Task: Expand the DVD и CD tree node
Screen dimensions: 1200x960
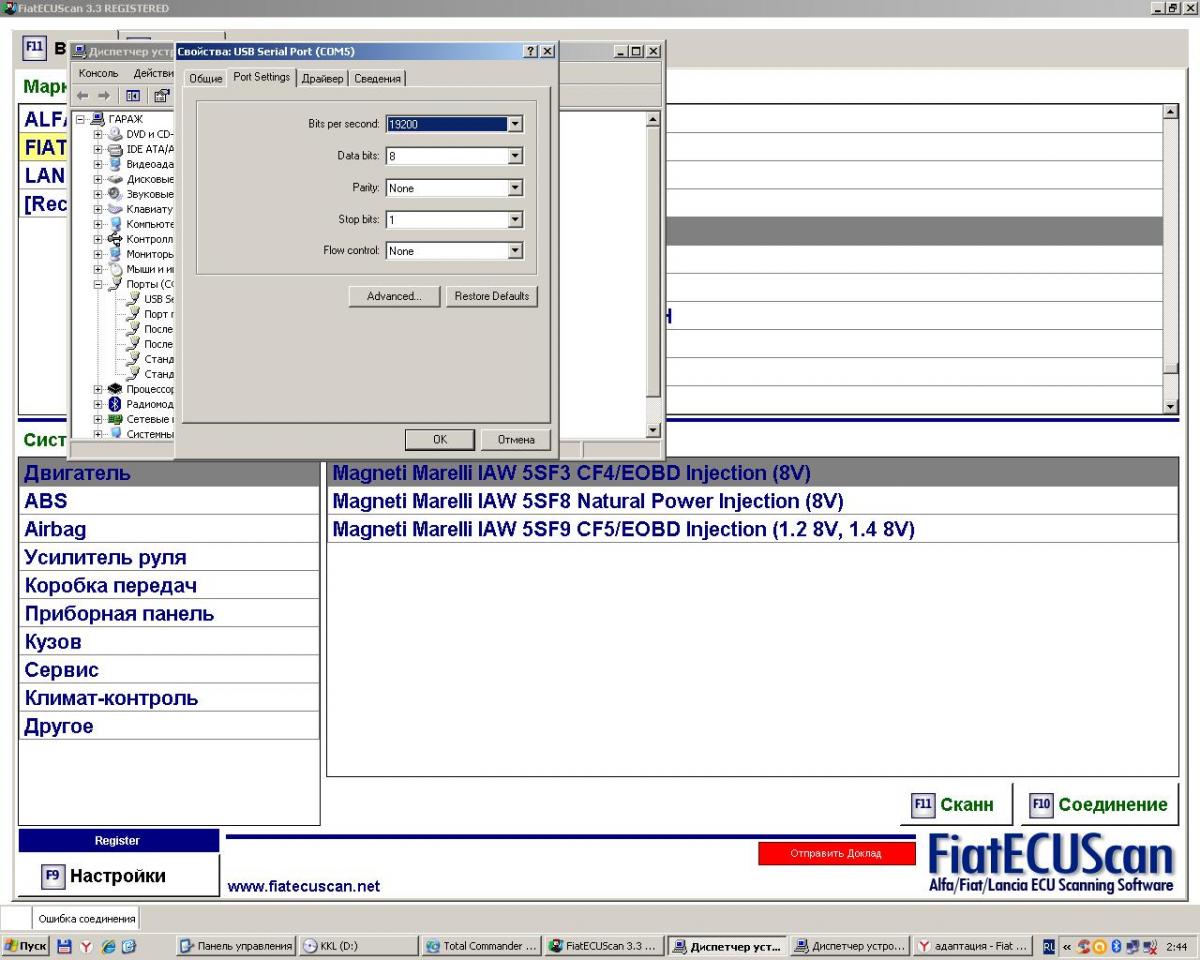Action: (x=99, y=134)
